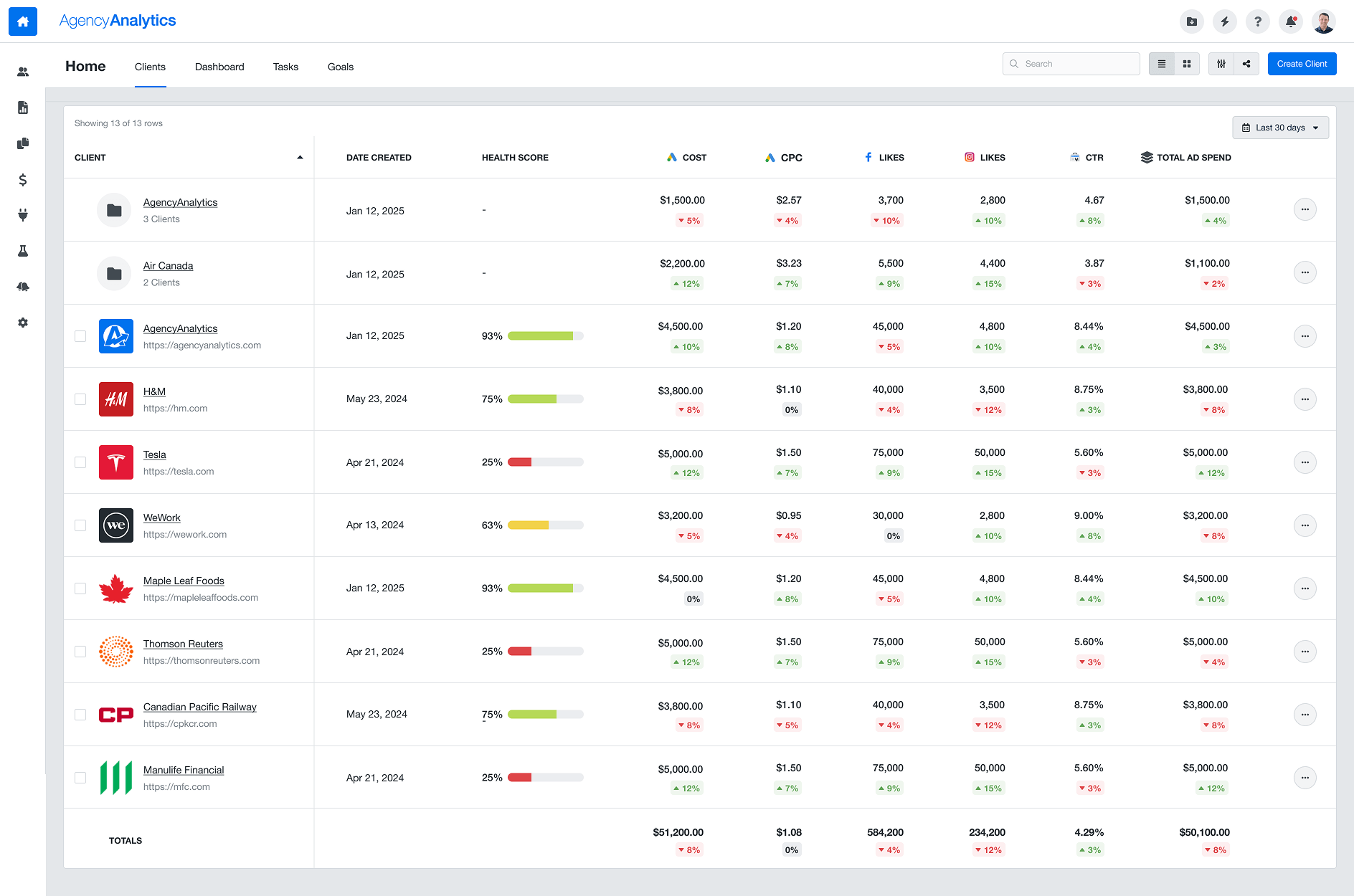The image size is (1354, 896).
Task: Select the AgencyAnalytics client checkbox
Action: [x=80, y=336]
